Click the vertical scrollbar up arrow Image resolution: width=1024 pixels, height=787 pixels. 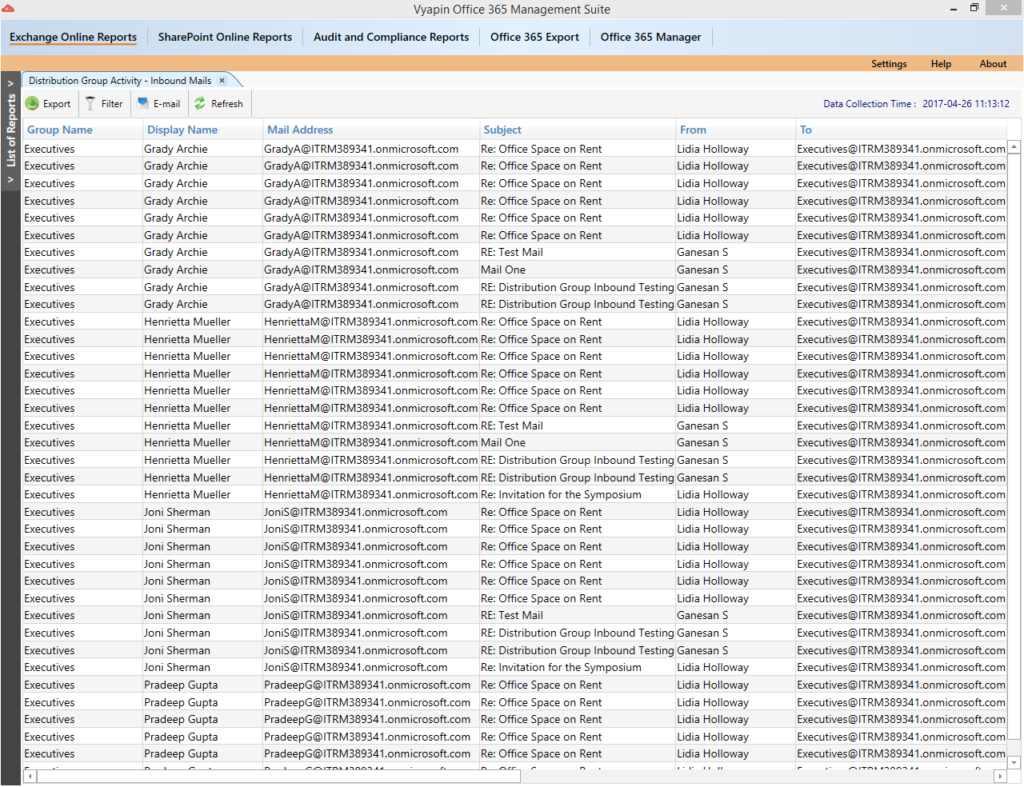point(1014,147)
